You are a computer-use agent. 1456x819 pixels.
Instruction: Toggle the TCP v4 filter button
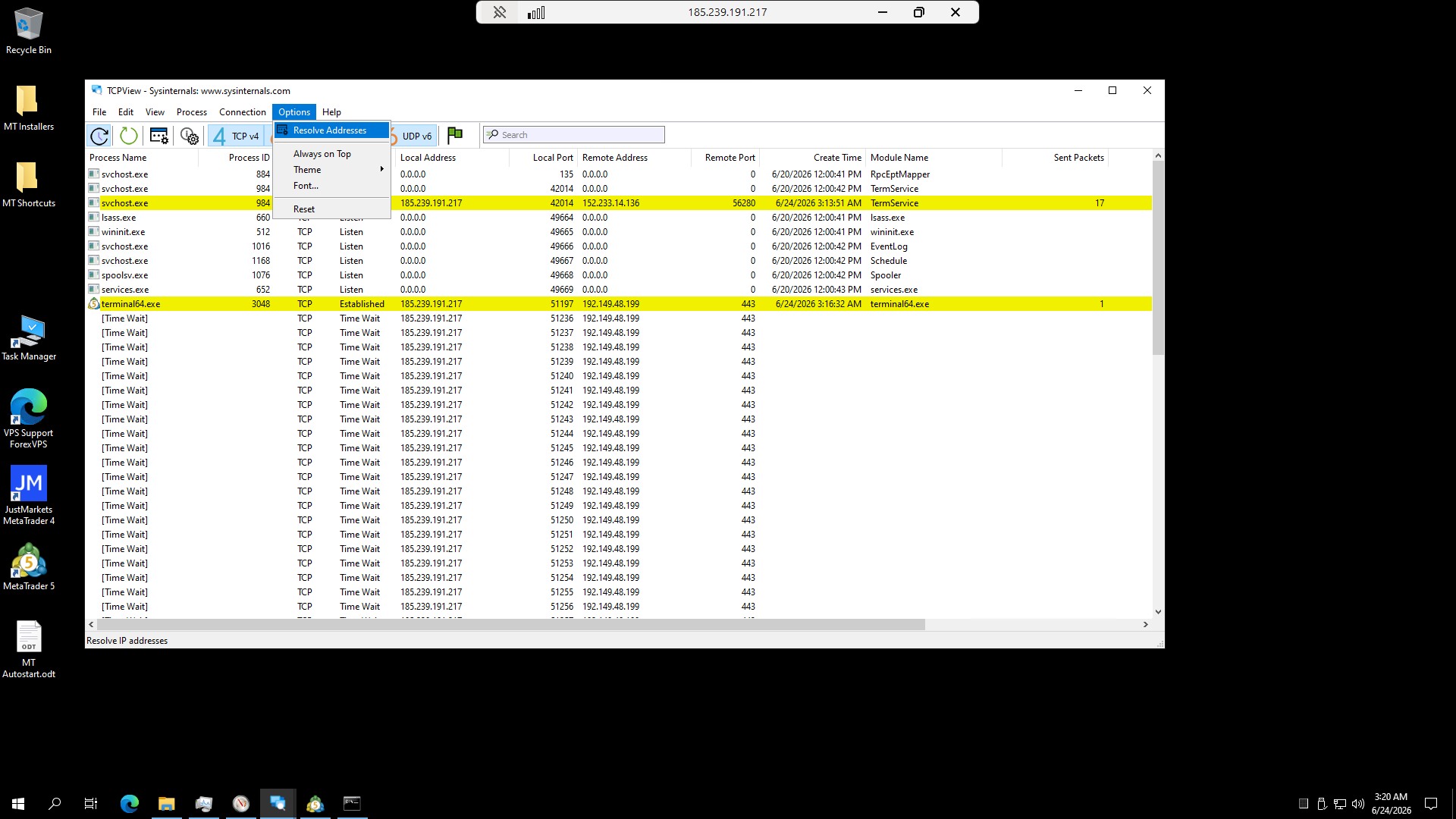tap(236, 136)
